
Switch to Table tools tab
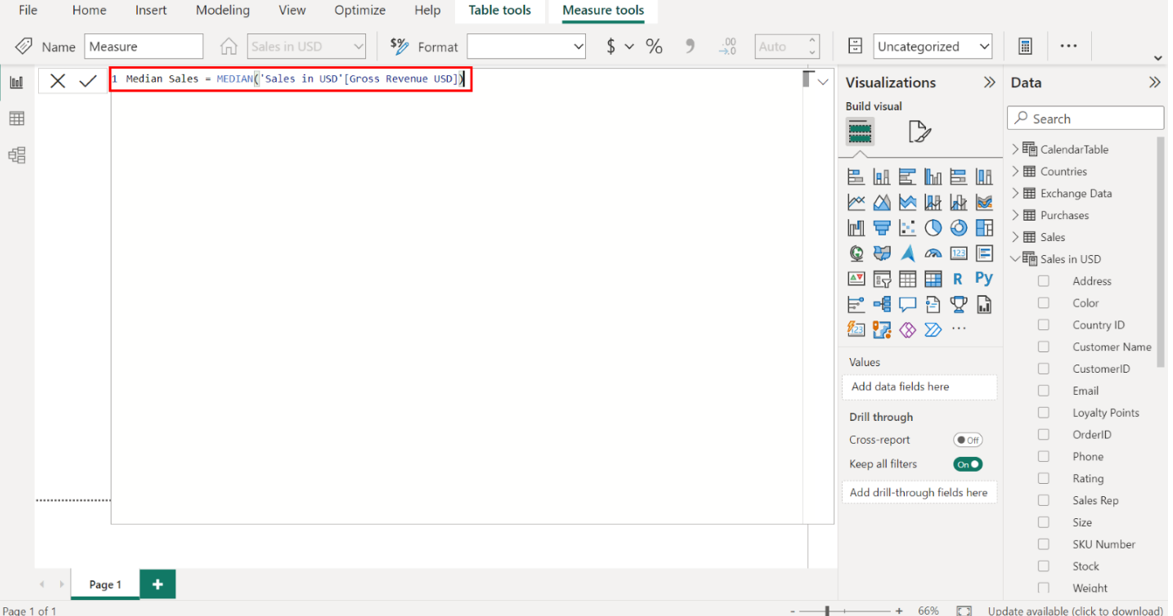[499, 11]
